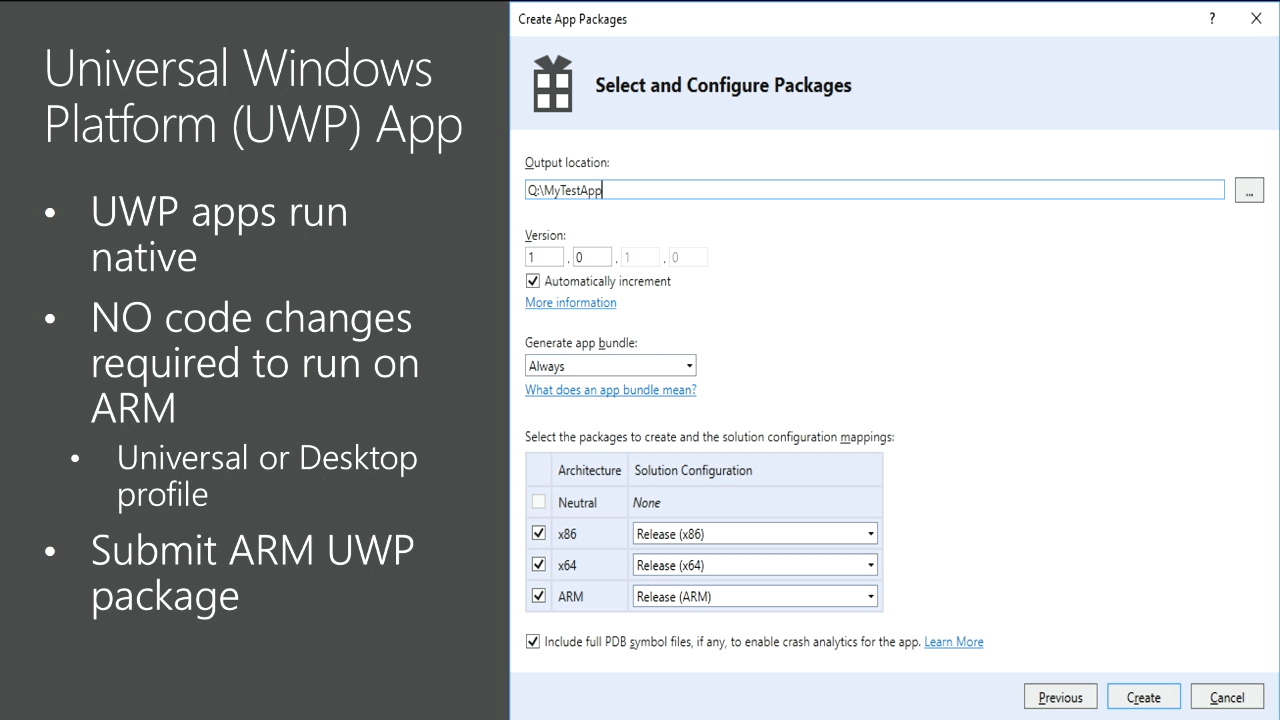Click the What does an app bundle mean link
Image resolution: width=1280 pixels, height=720 pixels.
[610, 389]
